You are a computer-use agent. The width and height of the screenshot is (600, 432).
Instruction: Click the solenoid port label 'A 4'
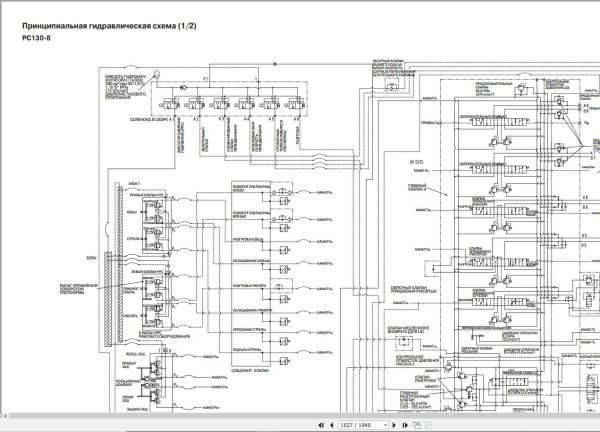246,119
